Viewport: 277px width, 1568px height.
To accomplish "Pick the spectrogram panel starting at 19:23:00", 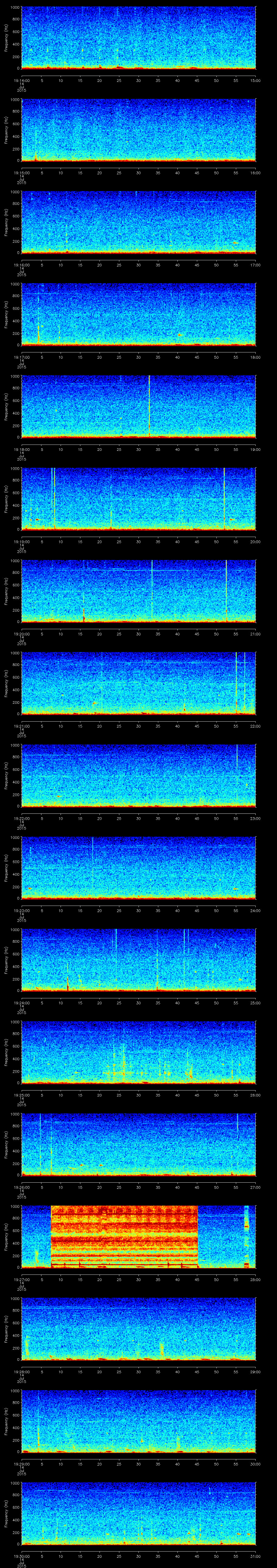I will coord(138,868).
